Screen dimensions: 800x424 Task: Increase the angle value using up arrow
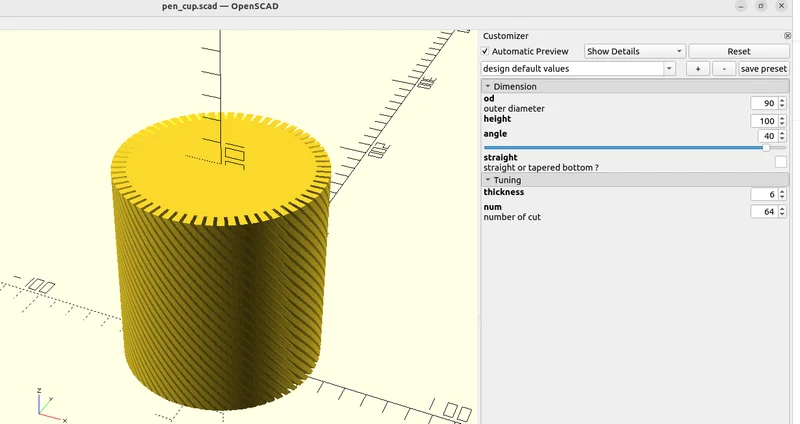(782, 133)
